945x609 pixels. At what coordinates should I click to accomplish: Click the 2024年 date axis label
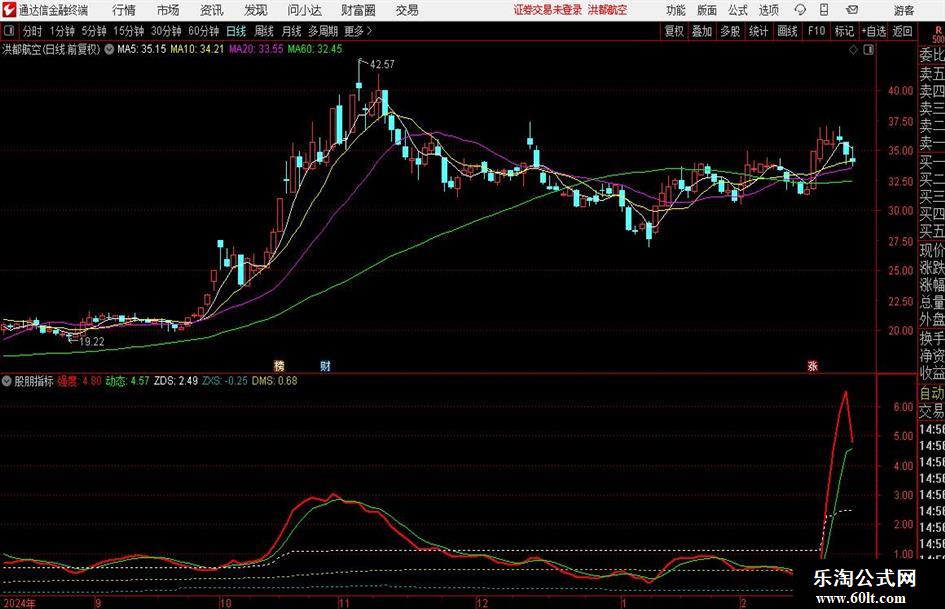pyautogui.click(x=19, y=603)
